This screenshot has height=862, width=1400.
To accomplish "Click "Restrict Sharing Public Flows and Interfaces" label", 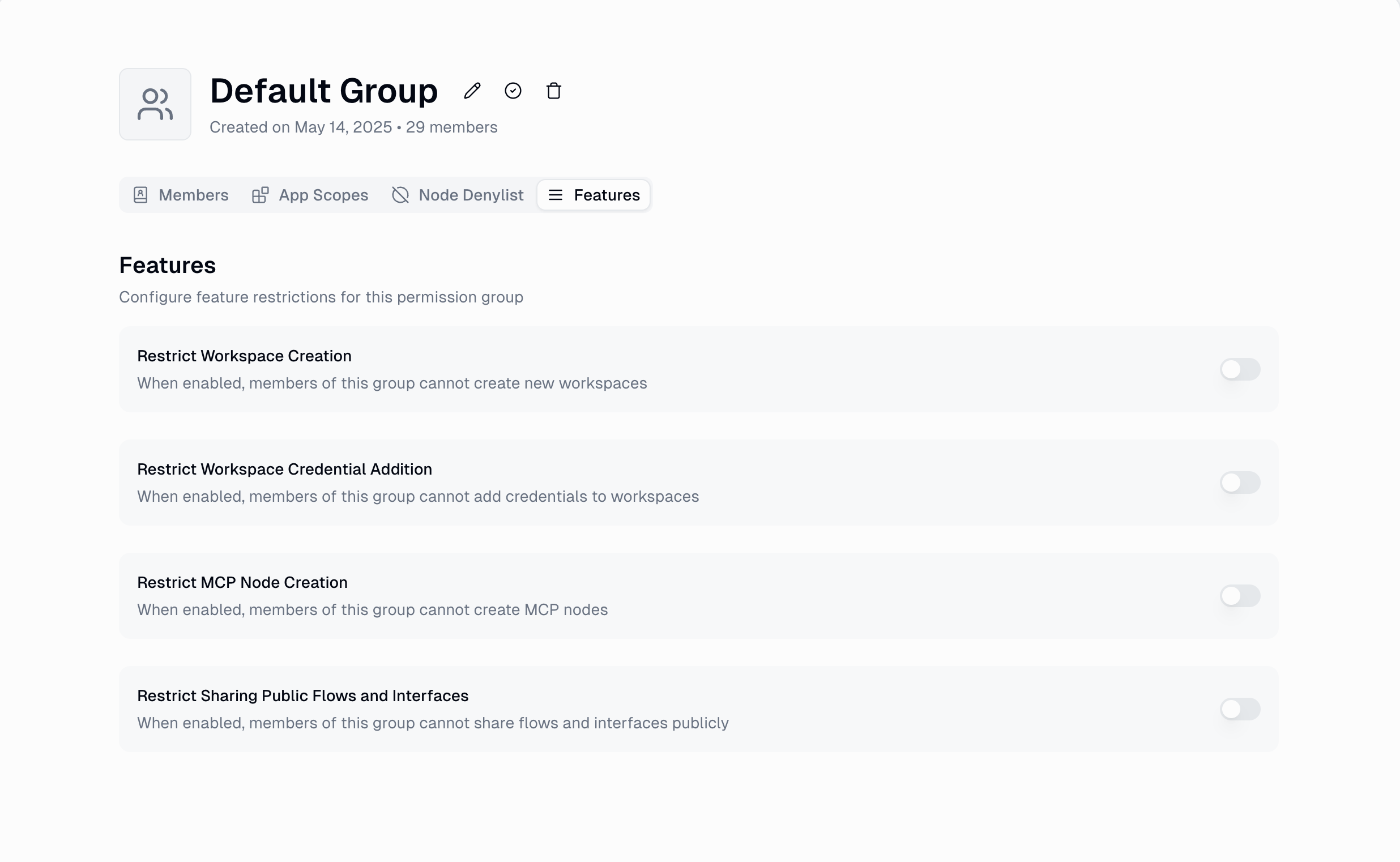I will [302, 695].
